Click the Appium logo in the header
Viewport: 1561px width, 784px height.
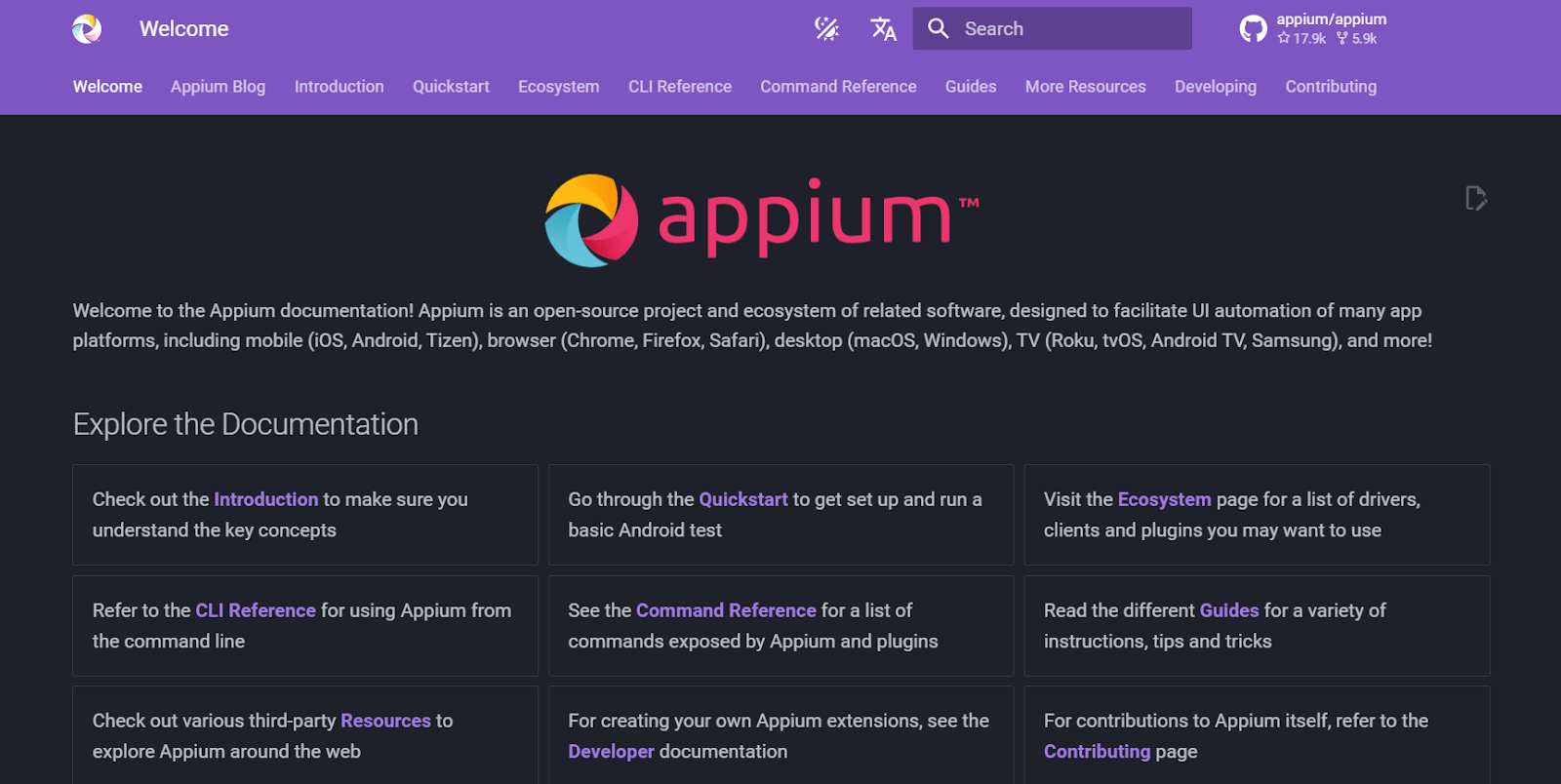point(87,29)
